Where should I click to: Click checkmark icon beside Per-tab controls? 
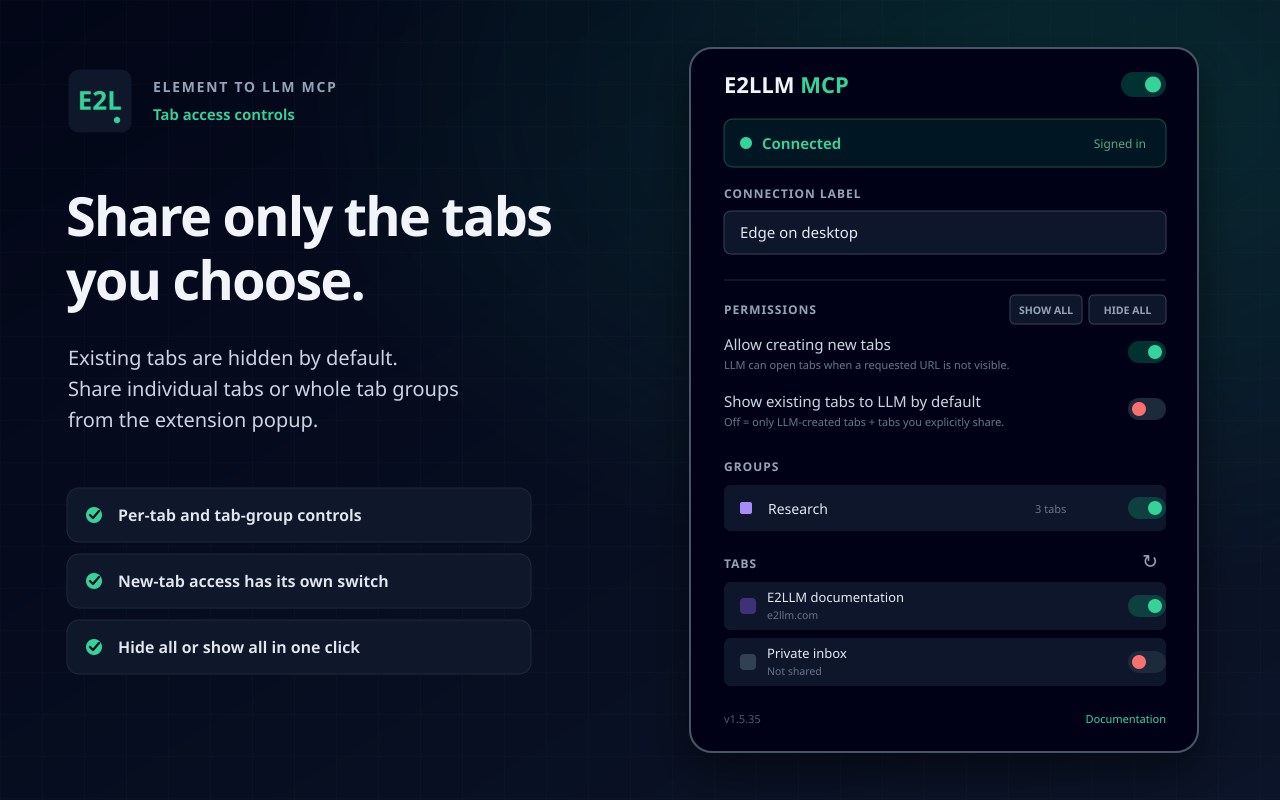[94, 515]
